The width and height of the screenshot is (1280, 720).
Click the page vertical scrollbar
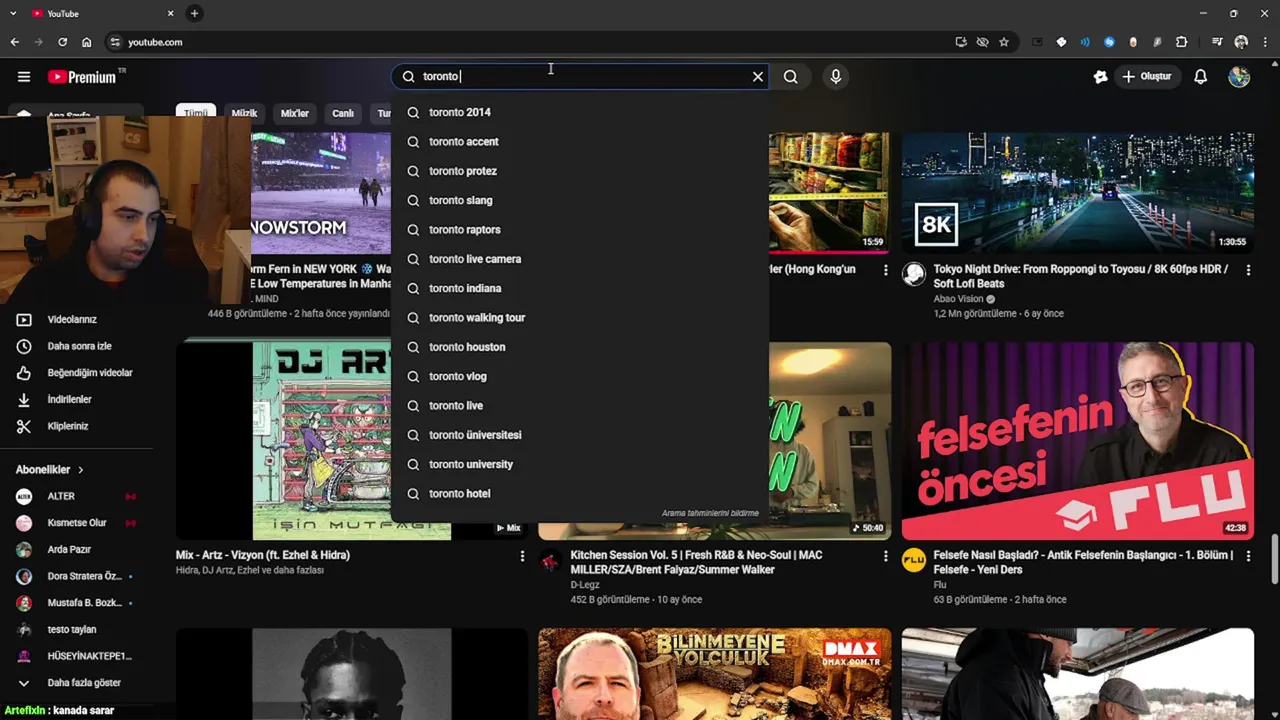coord(1274,558)
